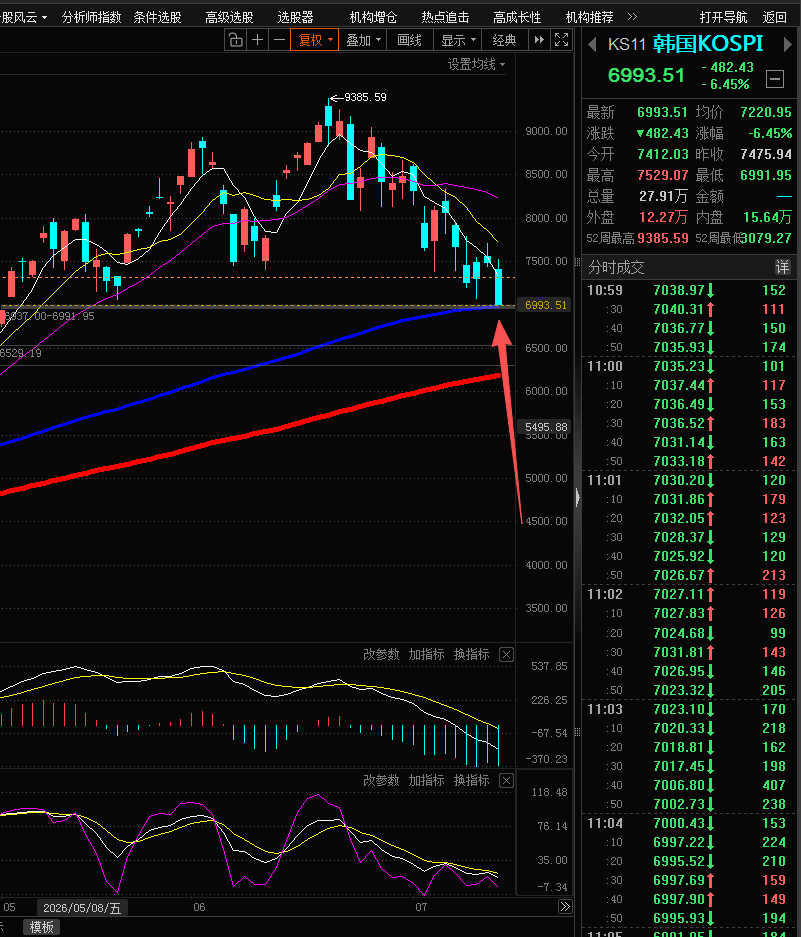Click the chart lock icon in the toolbar
The width and height of the screenshot is (801, 937).
point(236,40)
